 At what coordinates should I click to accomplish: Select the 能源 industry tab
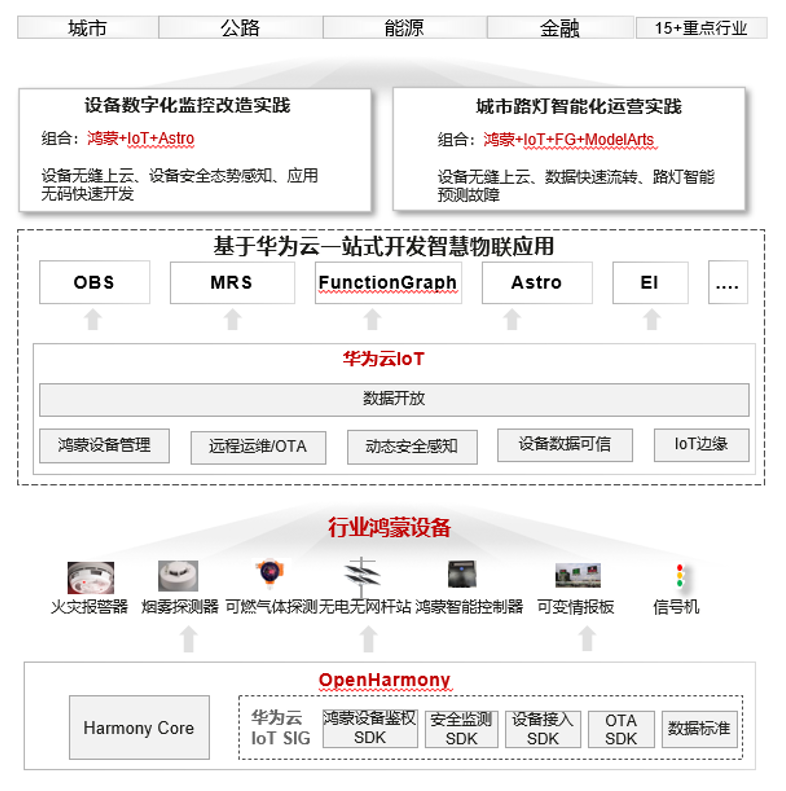point(405,27)
